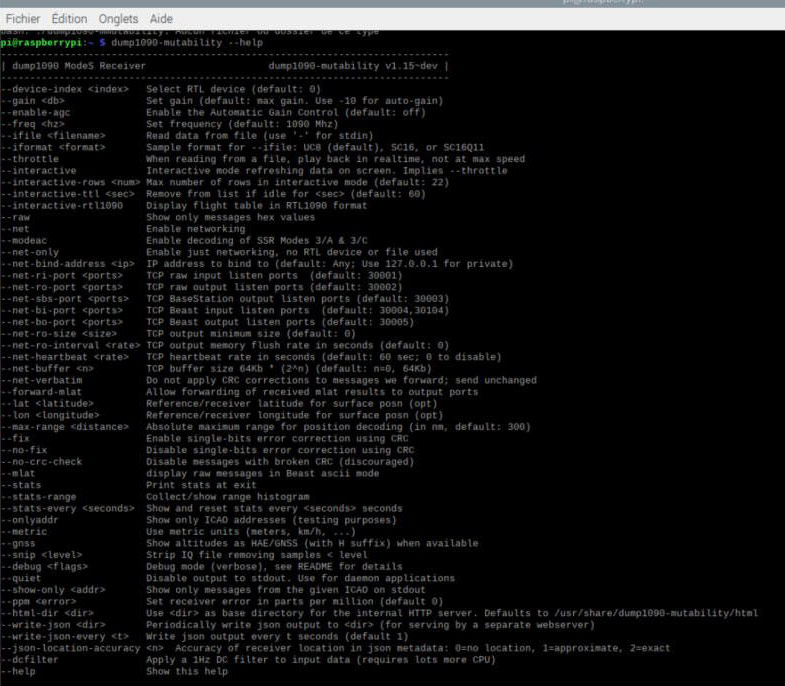Click the '--html-dir <dir>' option
The height and width of the screenshot is (686, 785).
pyautogui.click(x=47, y=613)
